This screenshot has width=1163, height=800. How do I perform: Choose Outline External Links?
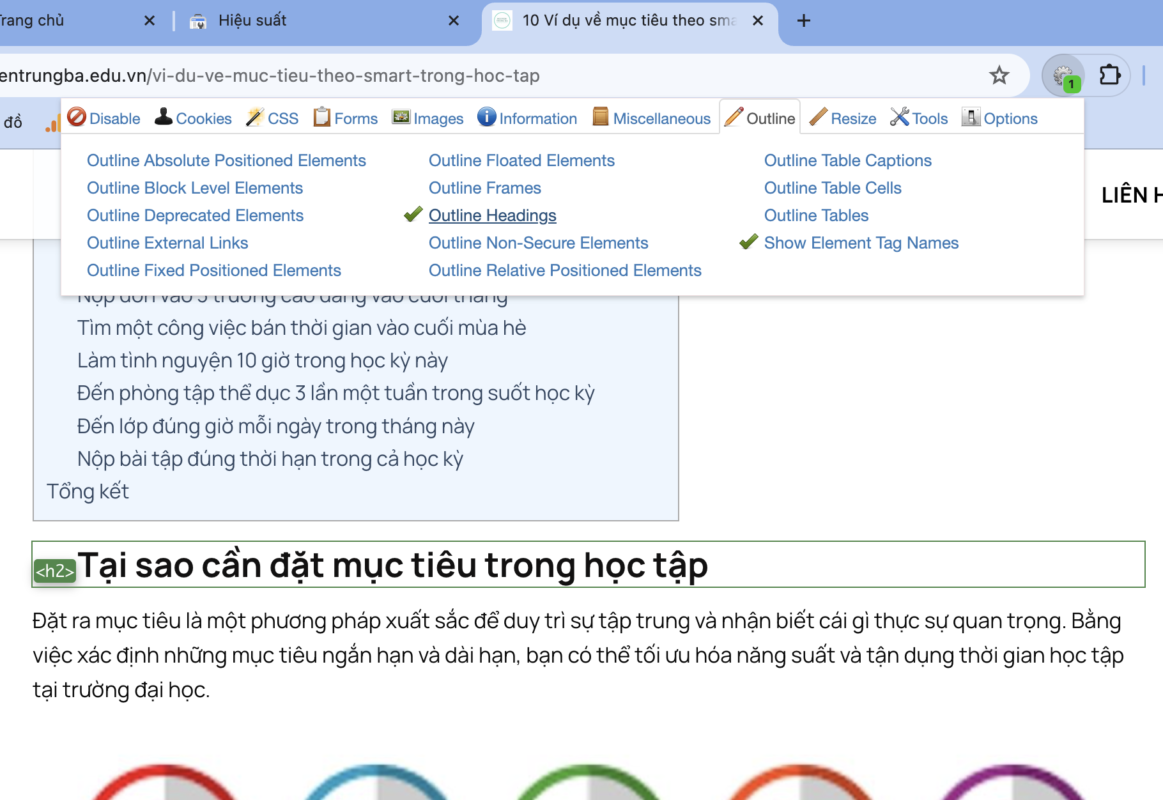click(x=168, y=242)
